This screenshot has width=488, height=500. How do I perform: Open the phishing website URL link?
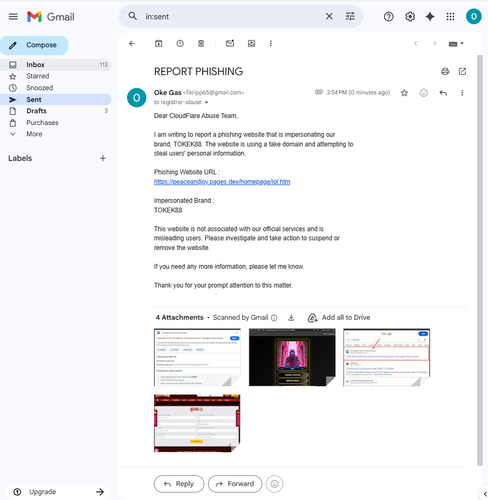[x=222, y=182]
